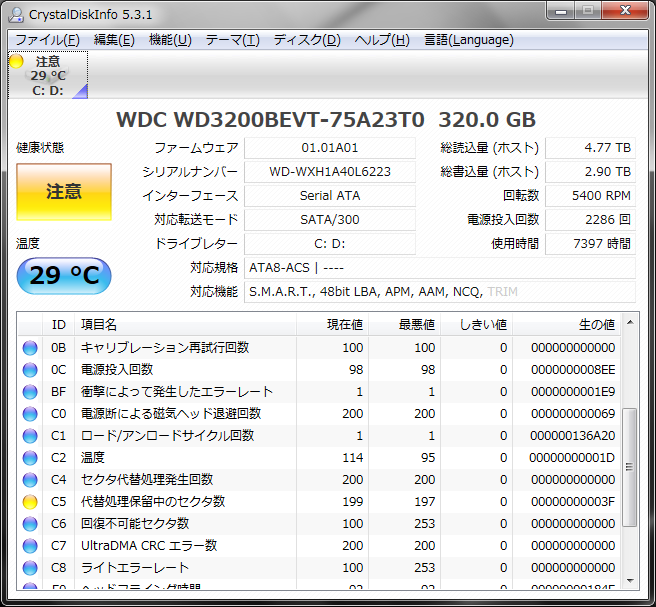
Task: Open the ヘルプ(H) menu
Action: [382, 40]
